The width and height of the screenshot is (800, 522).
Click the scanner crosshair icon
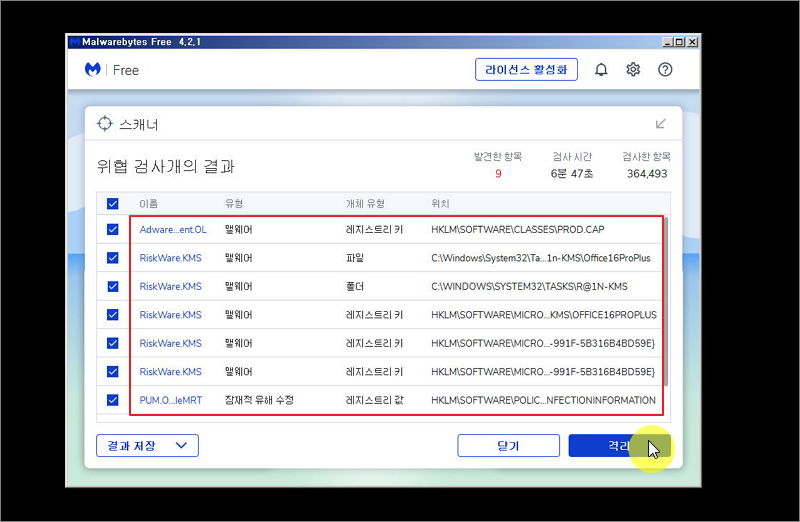105,123
